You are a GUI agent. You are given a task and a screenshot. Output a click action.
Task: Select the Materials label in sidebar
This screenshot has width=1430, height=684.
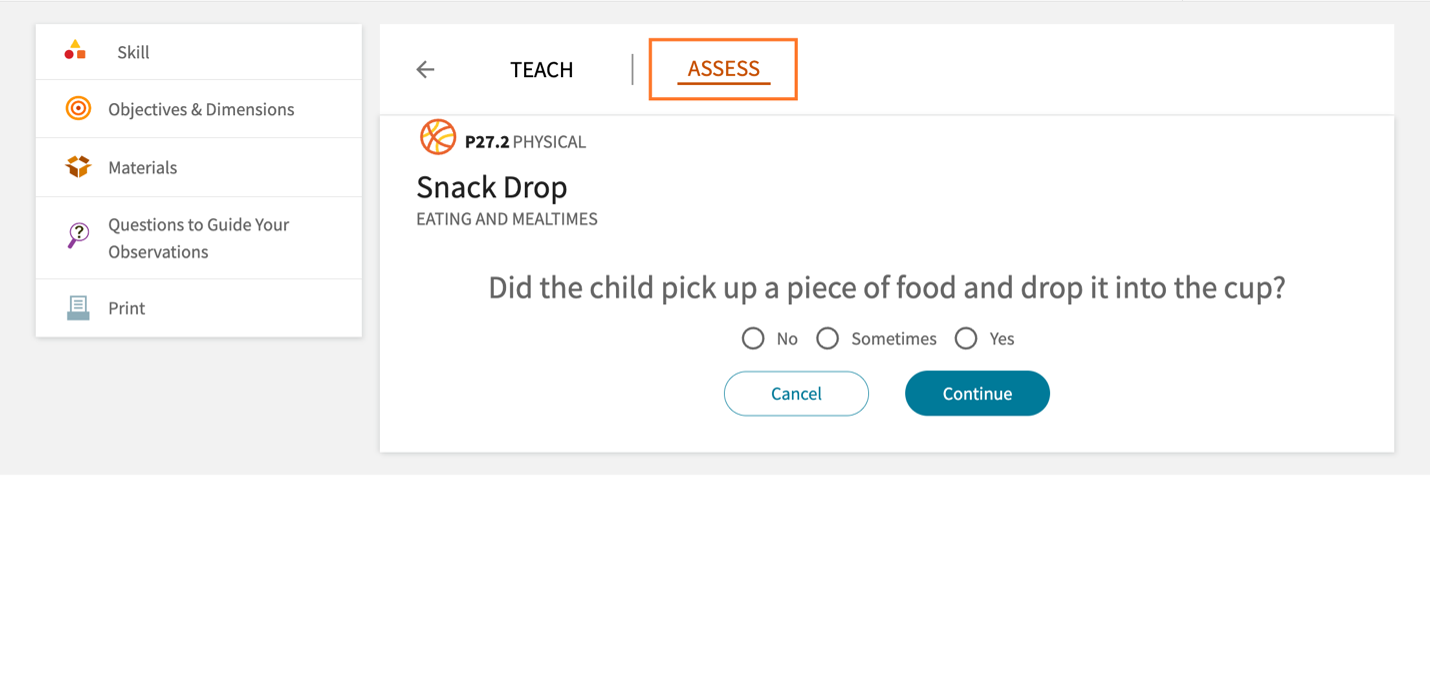[x=143, y=167]
